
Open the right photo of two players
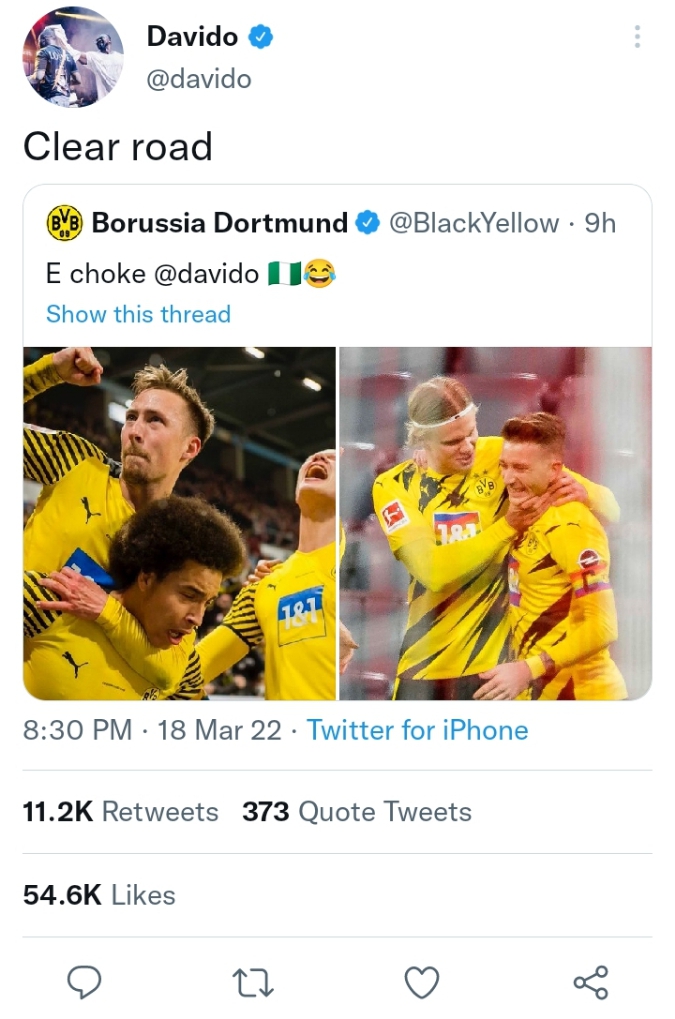pos(495,523)
